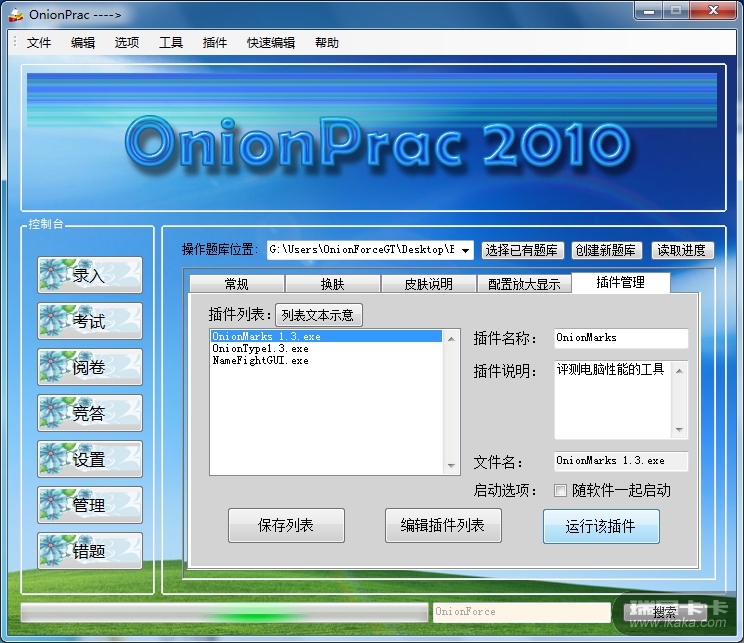
Task: Click 保存列表 button
Action: [x=286, y=525]
